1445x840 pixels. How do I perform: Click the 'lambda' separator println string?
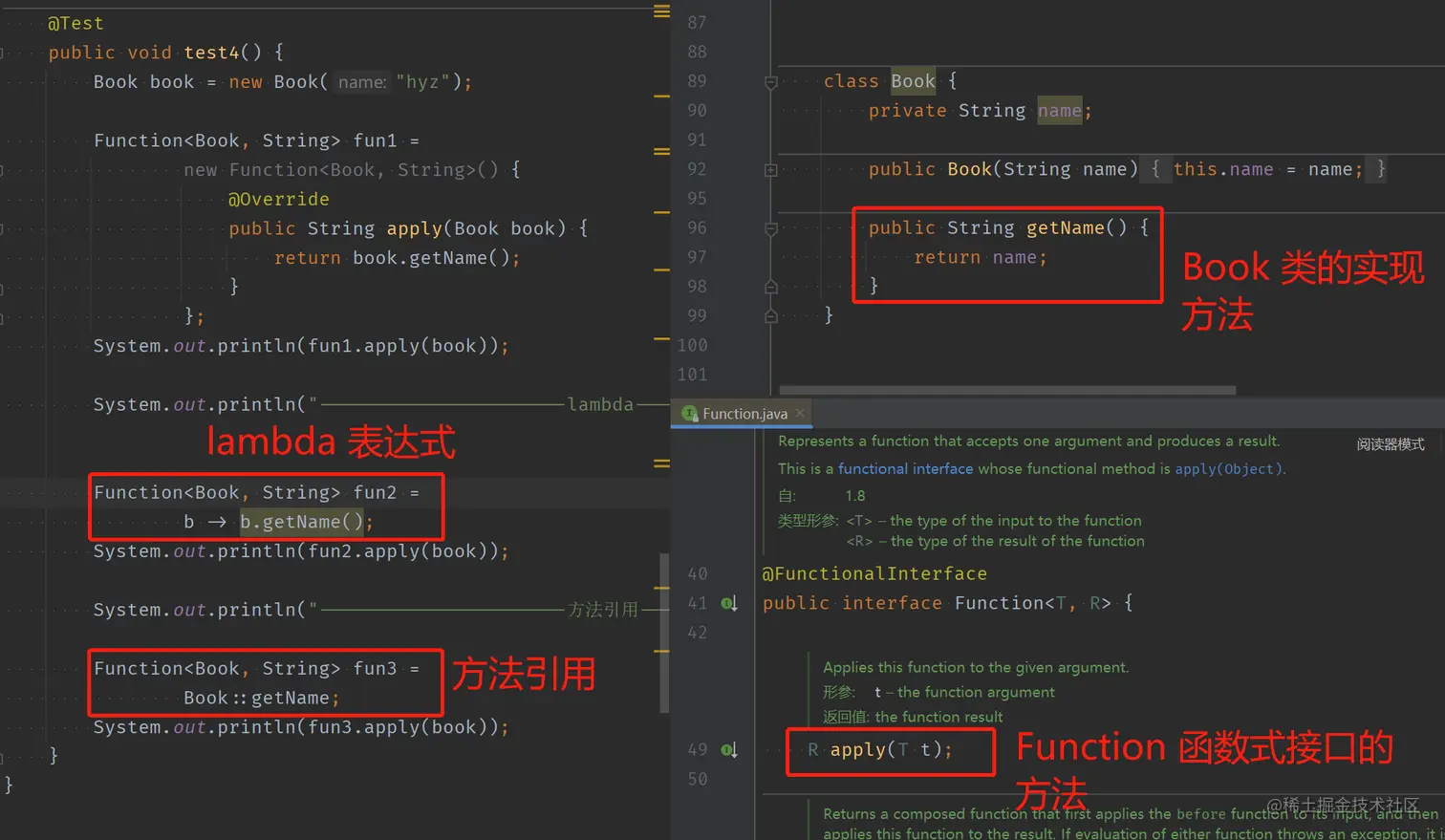click(487, 404)
